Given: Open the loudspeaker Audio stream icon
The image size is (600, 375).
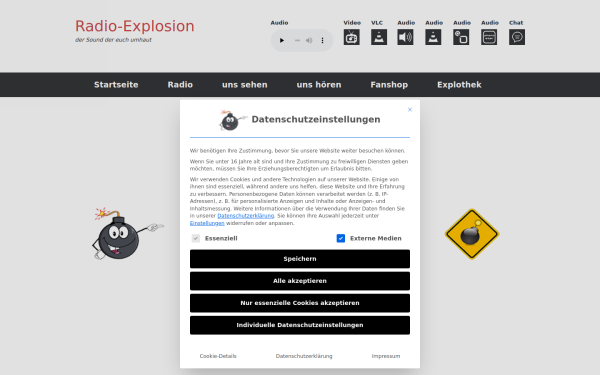Looking at the screenshot, I should (x=405, y=37).
